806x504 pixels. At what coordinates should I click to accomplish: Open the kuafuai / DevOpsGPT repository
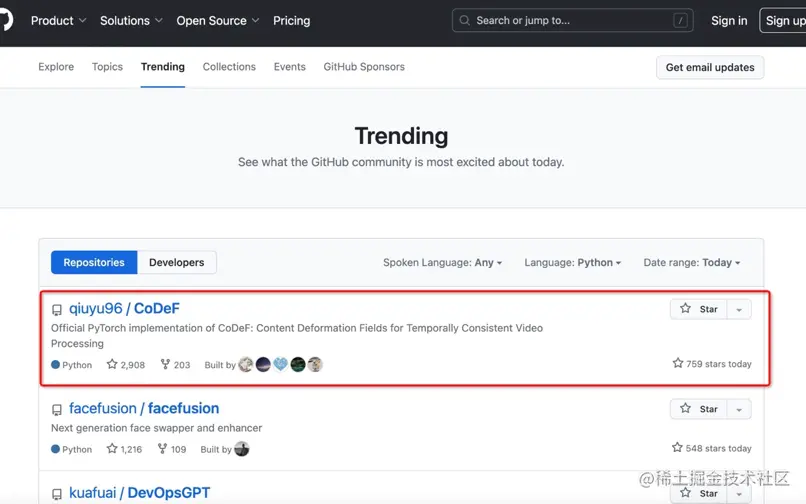pos(139,493)
